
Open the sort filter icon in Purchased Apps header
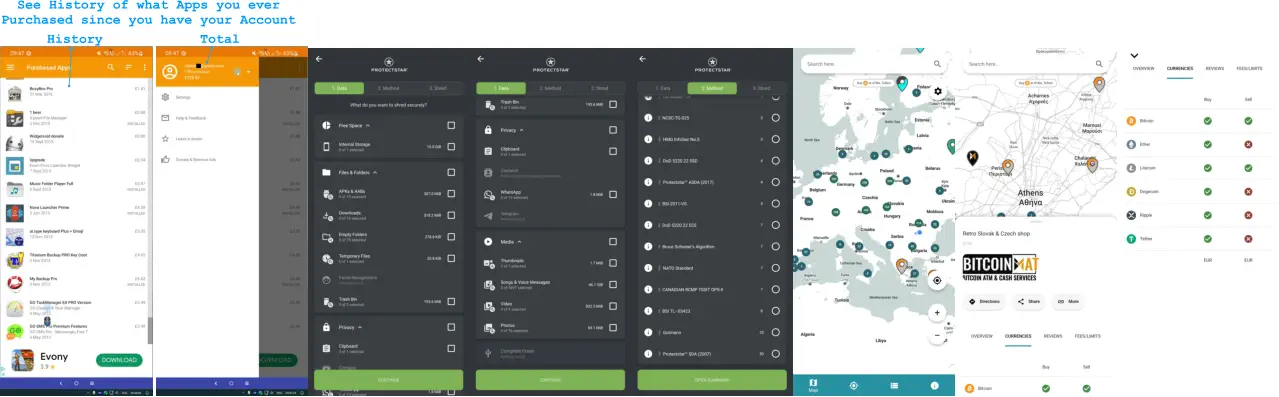[128, 67]
